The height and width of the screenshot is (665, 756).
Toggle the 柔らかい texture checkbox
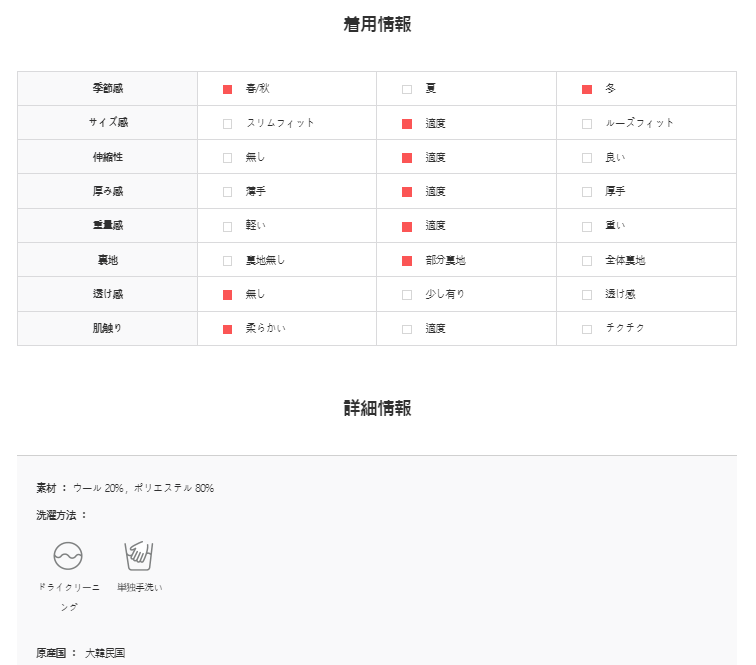228,329
